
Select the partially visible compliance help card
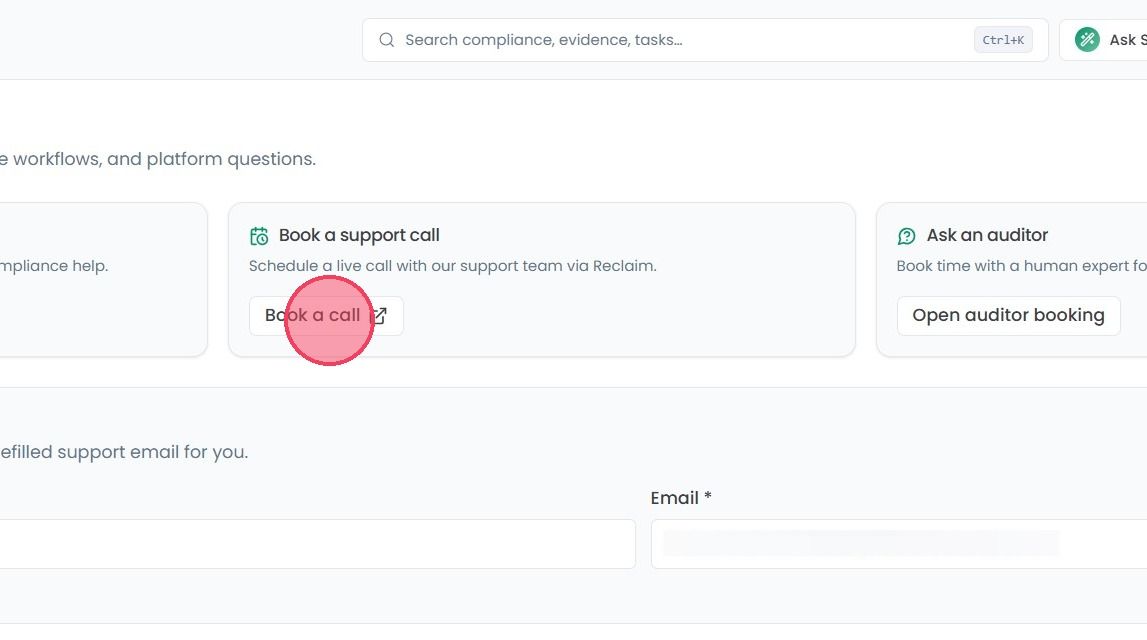pos(103,280)
